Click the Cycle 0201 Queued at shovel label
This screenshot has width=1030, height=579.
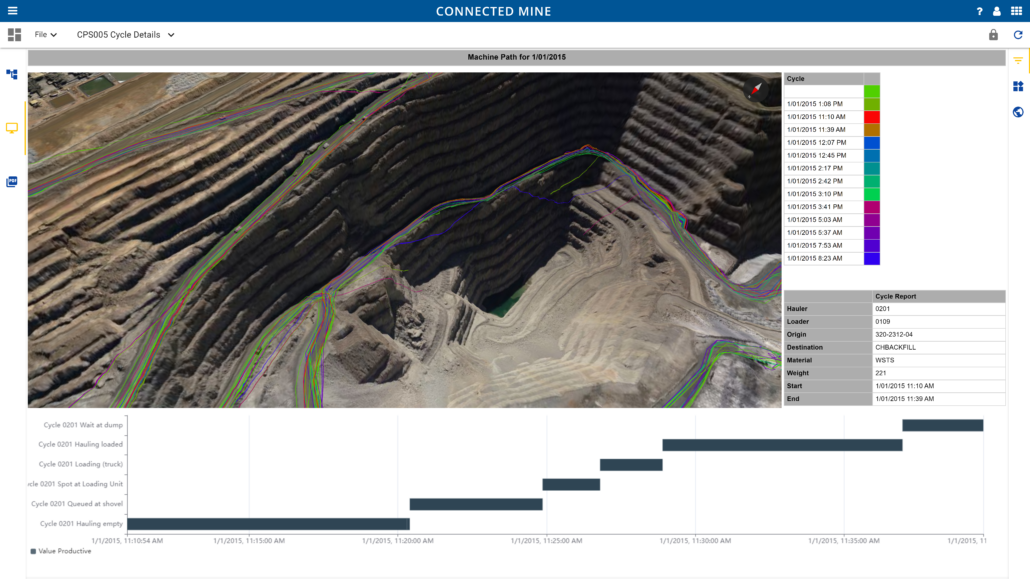tap(77, 504)
